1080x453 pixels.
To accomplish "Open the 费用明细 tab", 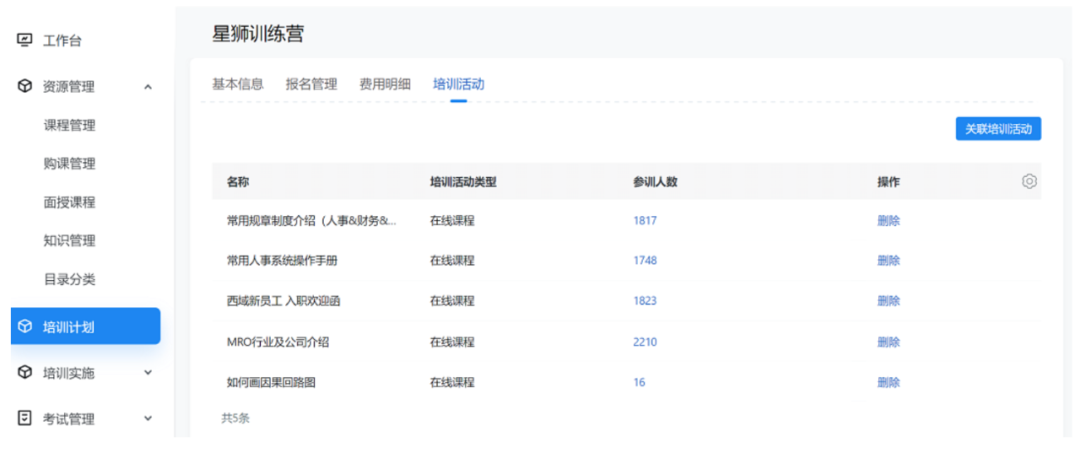I will point(385,84).
